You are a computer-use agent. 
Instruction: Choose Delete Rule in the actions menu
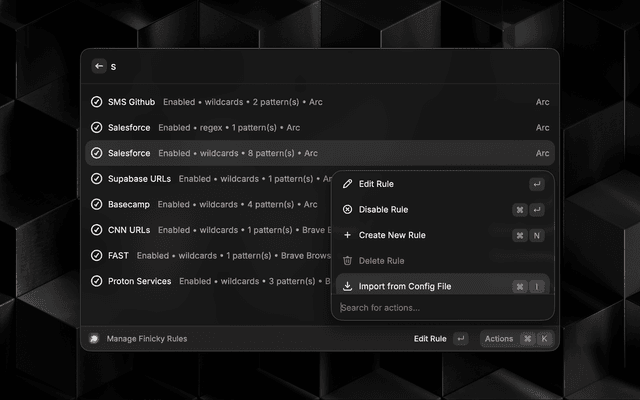(x=443, y=261)
